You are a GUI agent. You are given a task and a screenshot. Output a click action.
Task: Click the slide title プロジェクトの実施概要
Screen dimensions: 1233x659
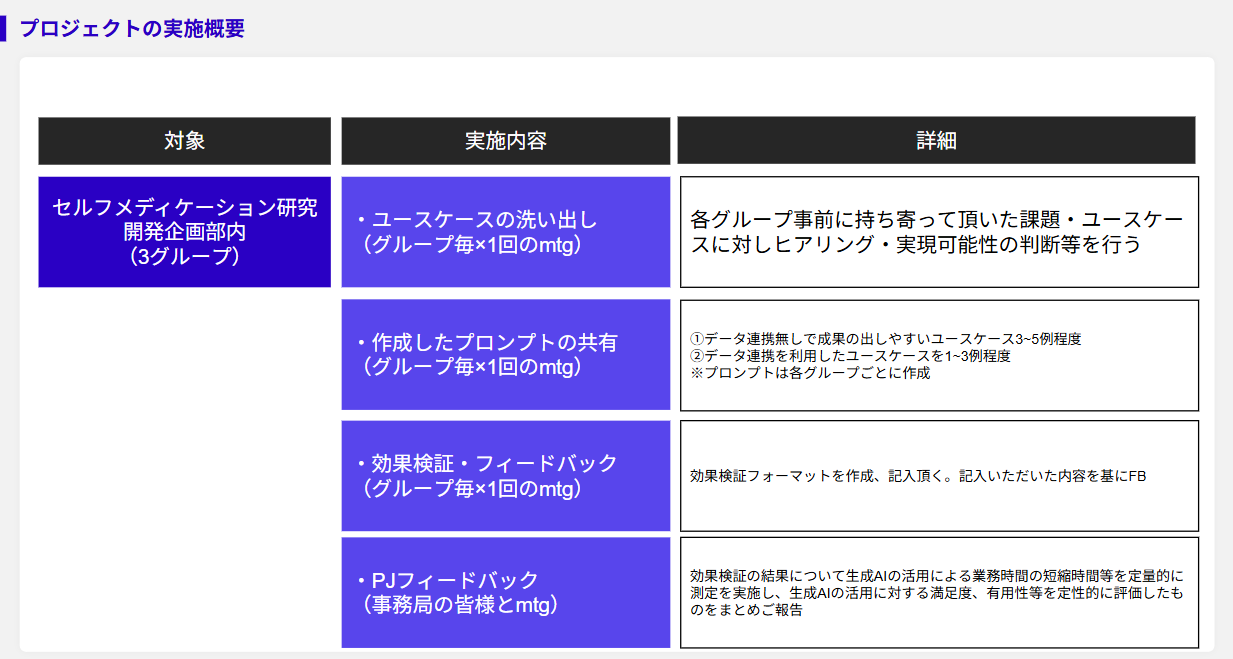[x=132, y=28]
